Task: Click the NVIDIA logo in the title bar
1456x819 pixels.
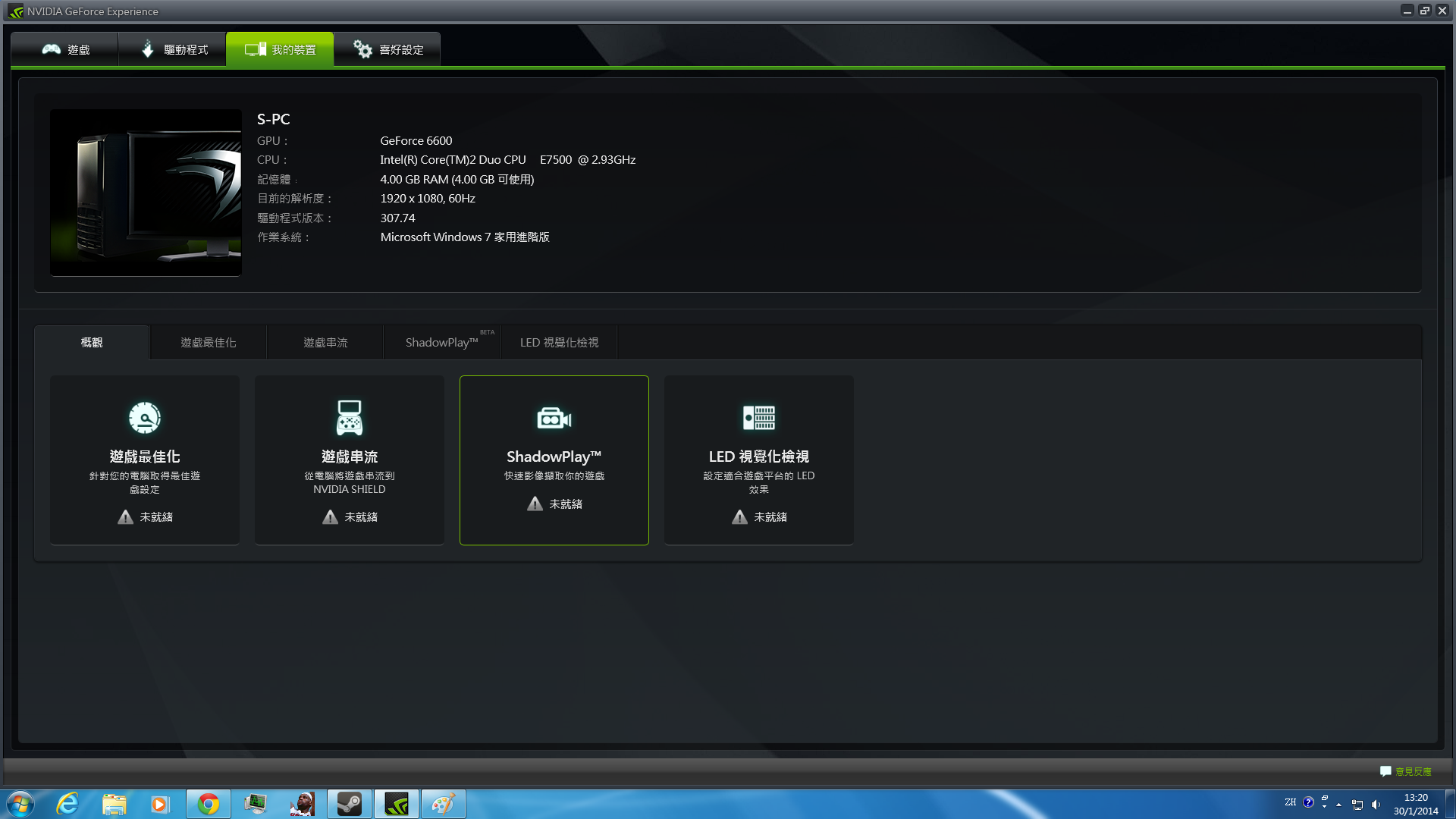Action: 16,11
